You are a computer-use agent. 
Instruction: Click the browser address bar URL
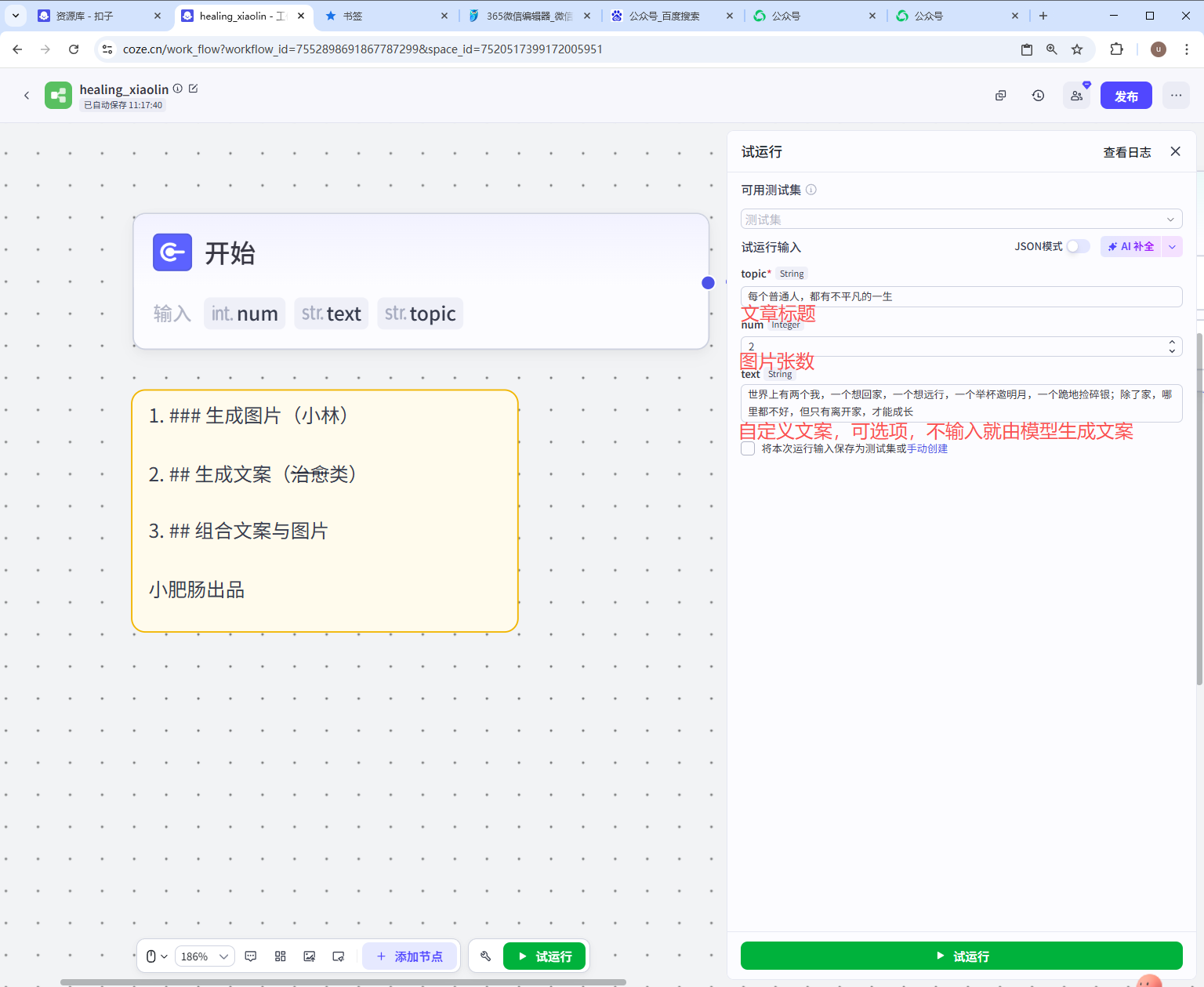point(363,49)
